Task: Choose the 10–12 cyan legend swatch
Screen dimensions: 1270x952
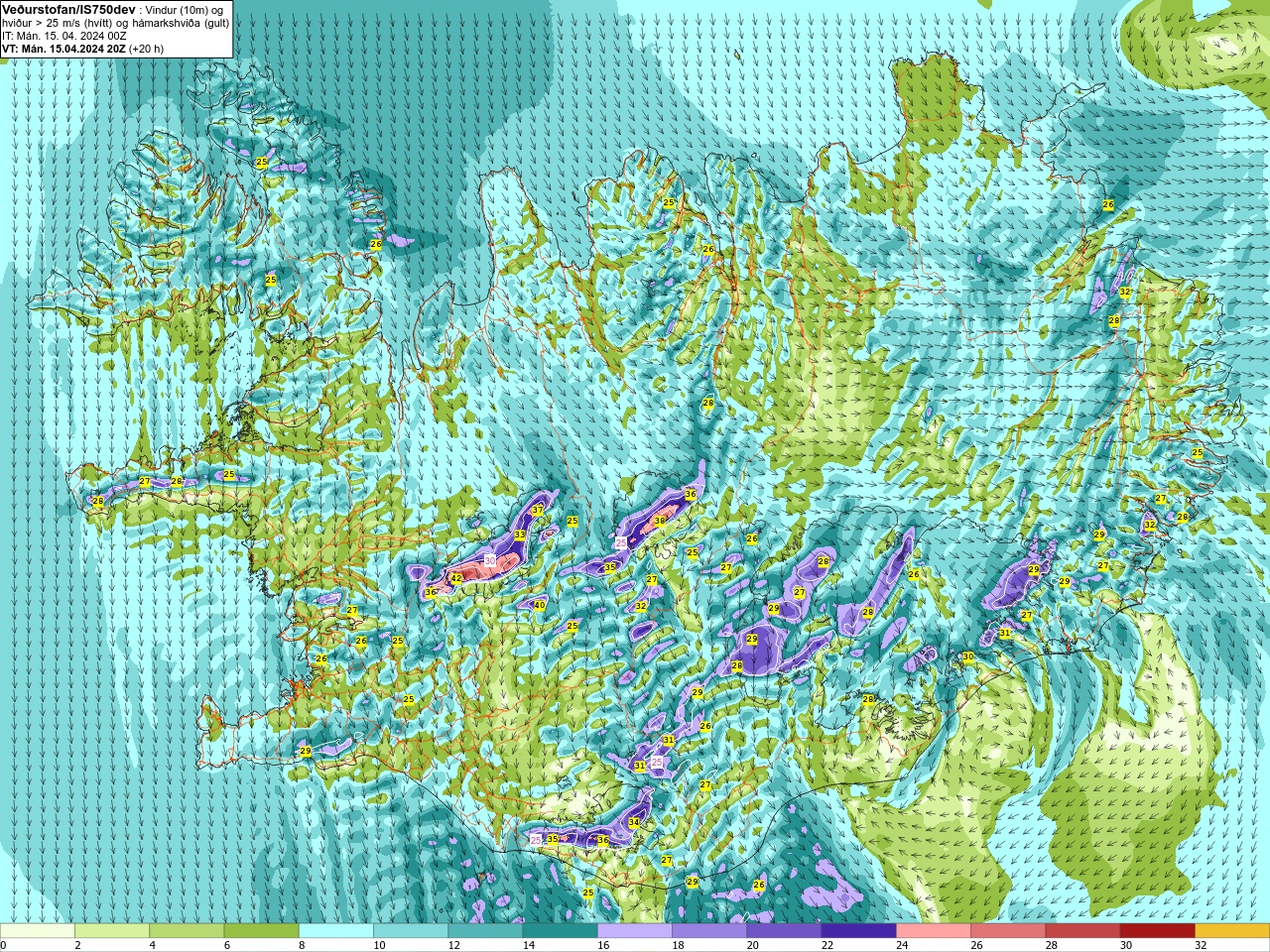Action: click(x=411, y=931)
